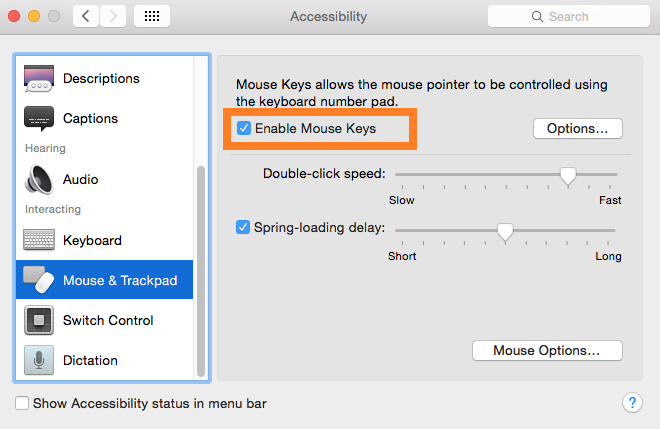The height and width of the screenshot is (429, 660).
Task: Open the Mouse Options button
Action: pyautogui.click(x=546, y=351)
